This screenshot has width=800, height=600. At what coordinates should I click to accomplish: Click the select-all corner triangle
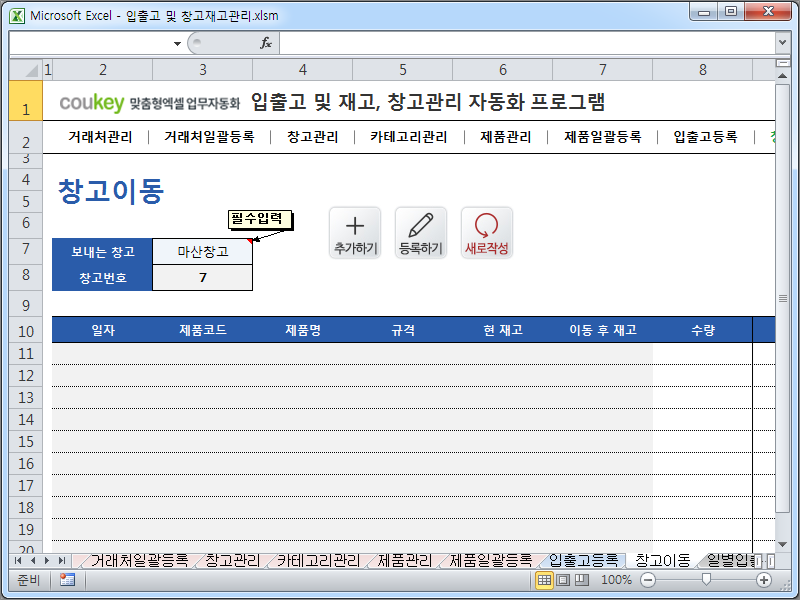point(26,69)
